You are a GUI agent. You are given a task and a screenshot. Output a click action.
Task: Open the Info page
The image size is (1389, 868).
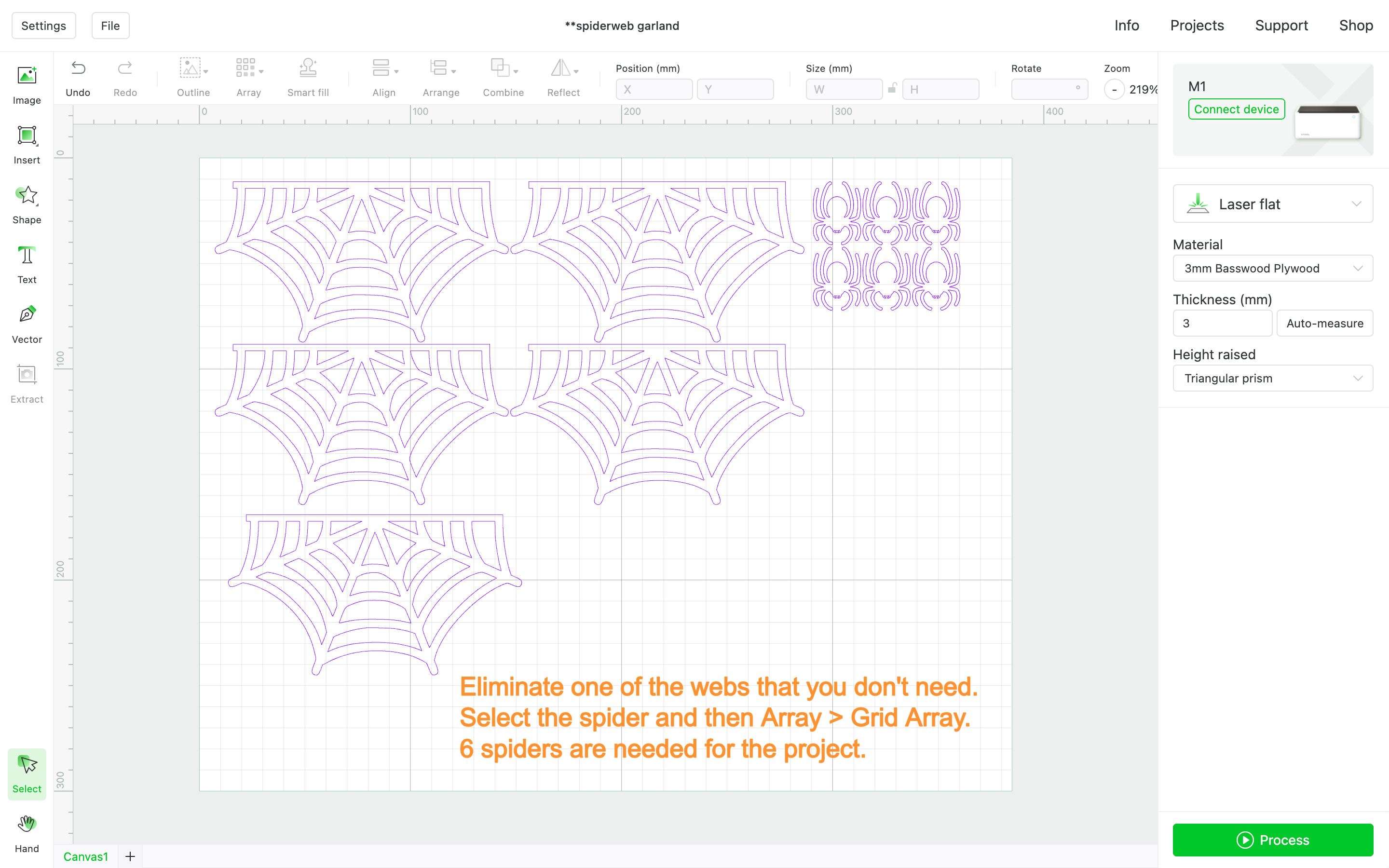click(x=1126, y=25)
